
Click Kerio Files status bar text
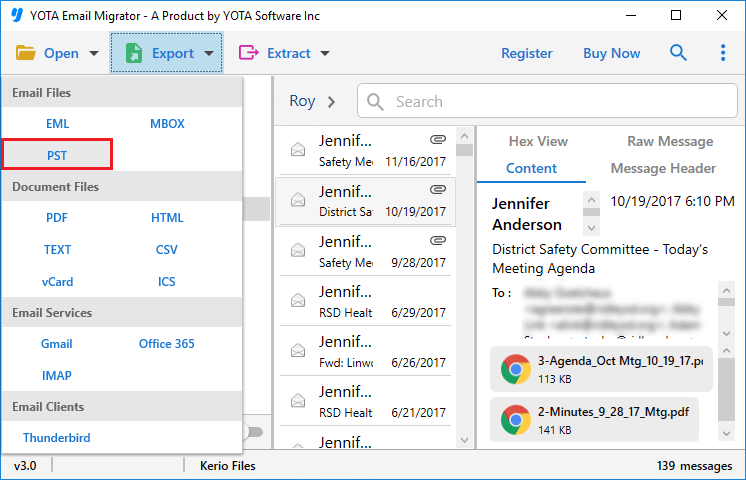click(227, 466)
